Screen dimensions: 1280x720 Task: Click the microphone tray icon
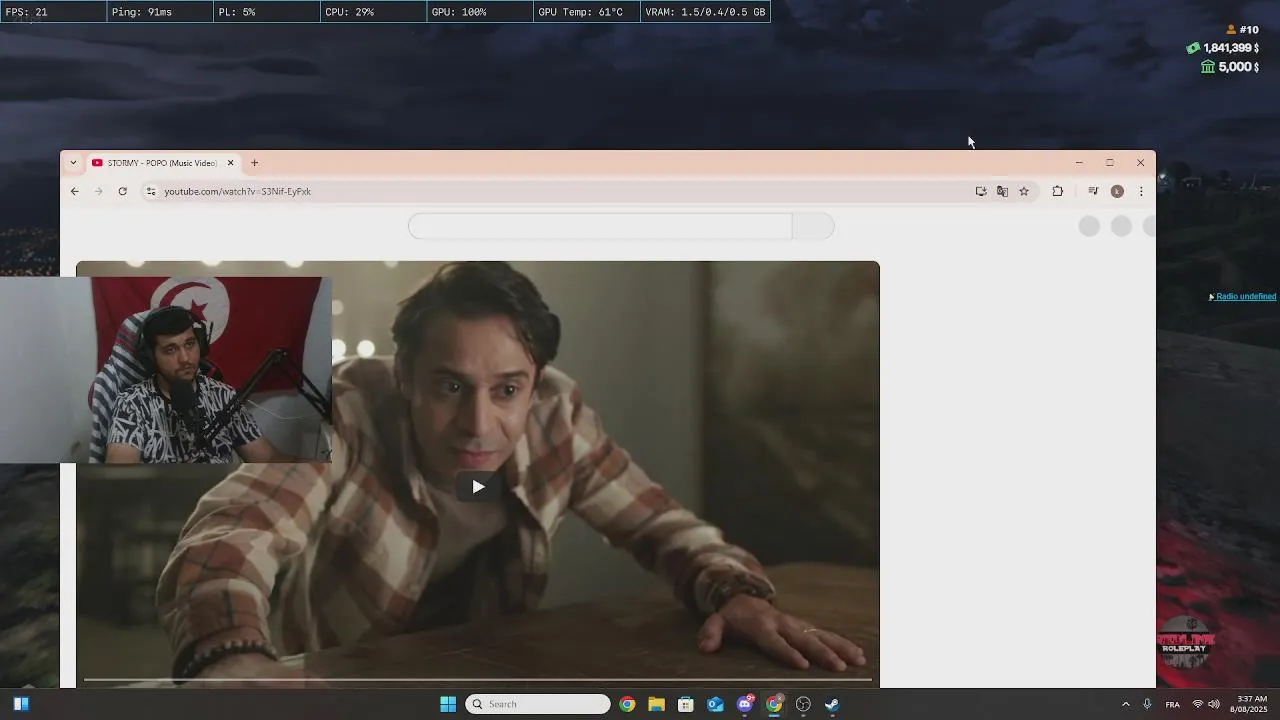pos(1147,704)
